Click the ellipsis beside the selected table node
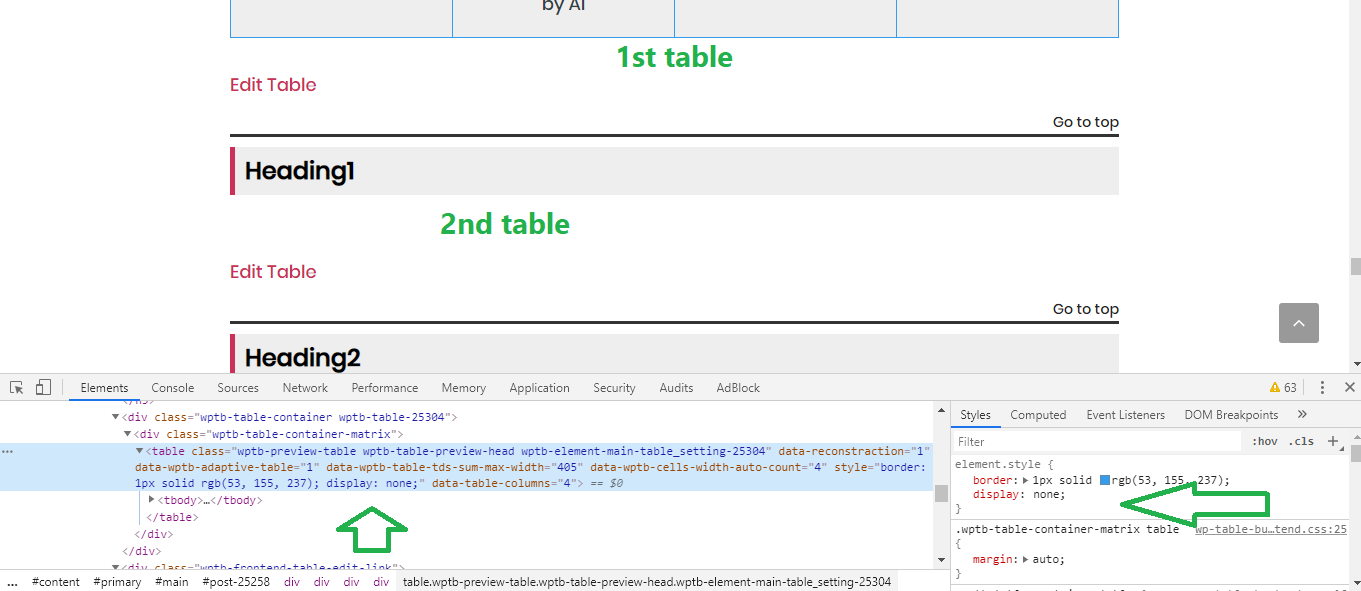 click(x=7, y=452)
